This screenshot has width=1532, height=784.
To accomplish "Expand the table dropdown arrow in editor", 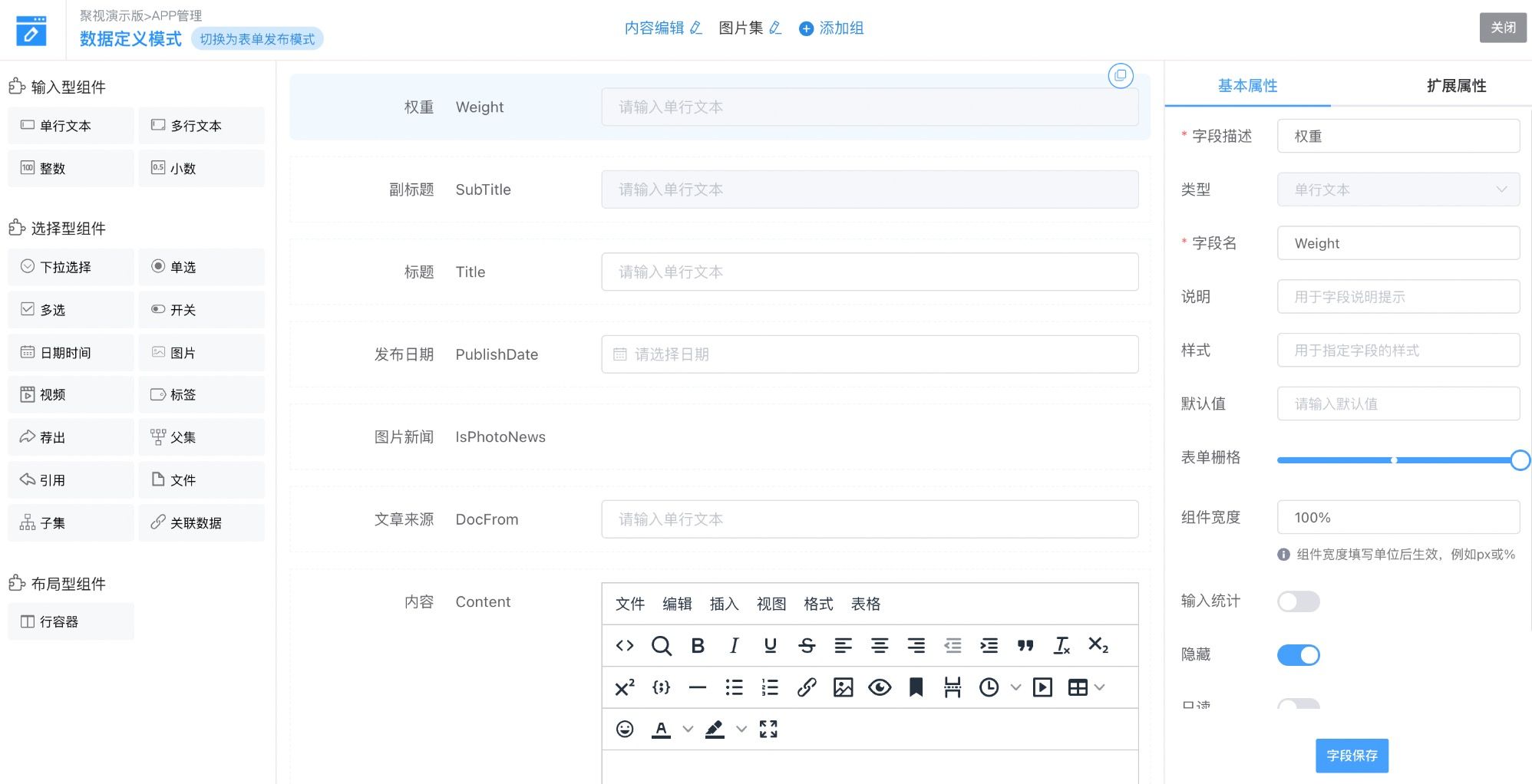I will [x=1100, y=687].
